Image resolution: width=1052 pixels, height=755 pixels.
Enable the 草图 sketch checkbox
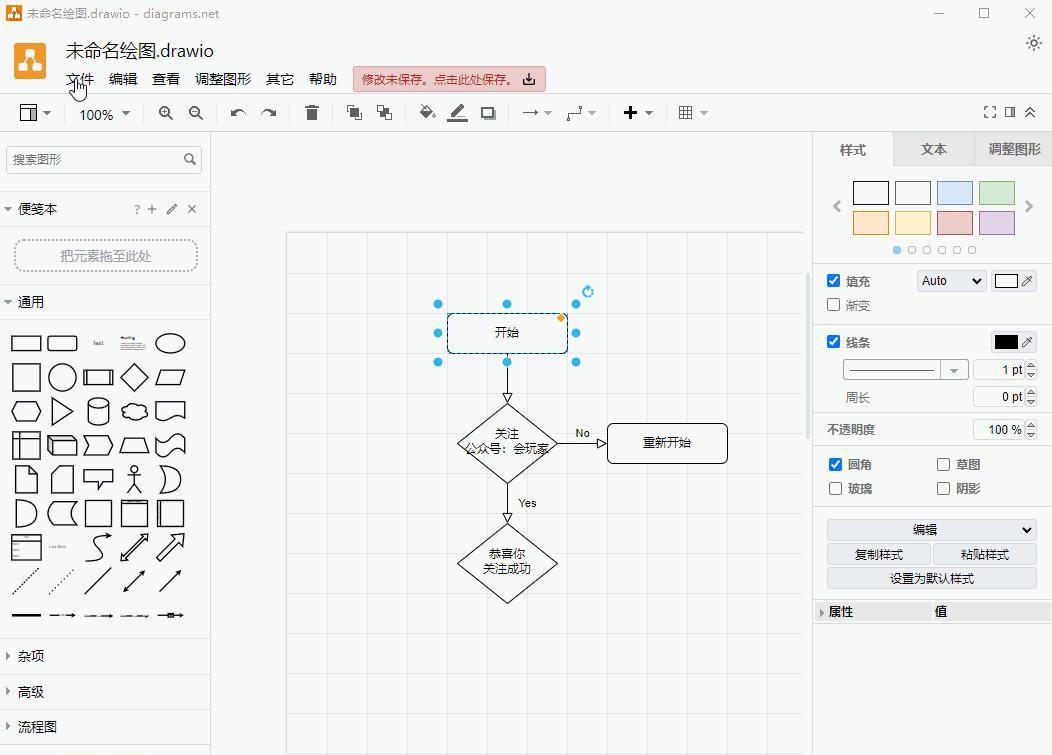[x=943, y=464]
